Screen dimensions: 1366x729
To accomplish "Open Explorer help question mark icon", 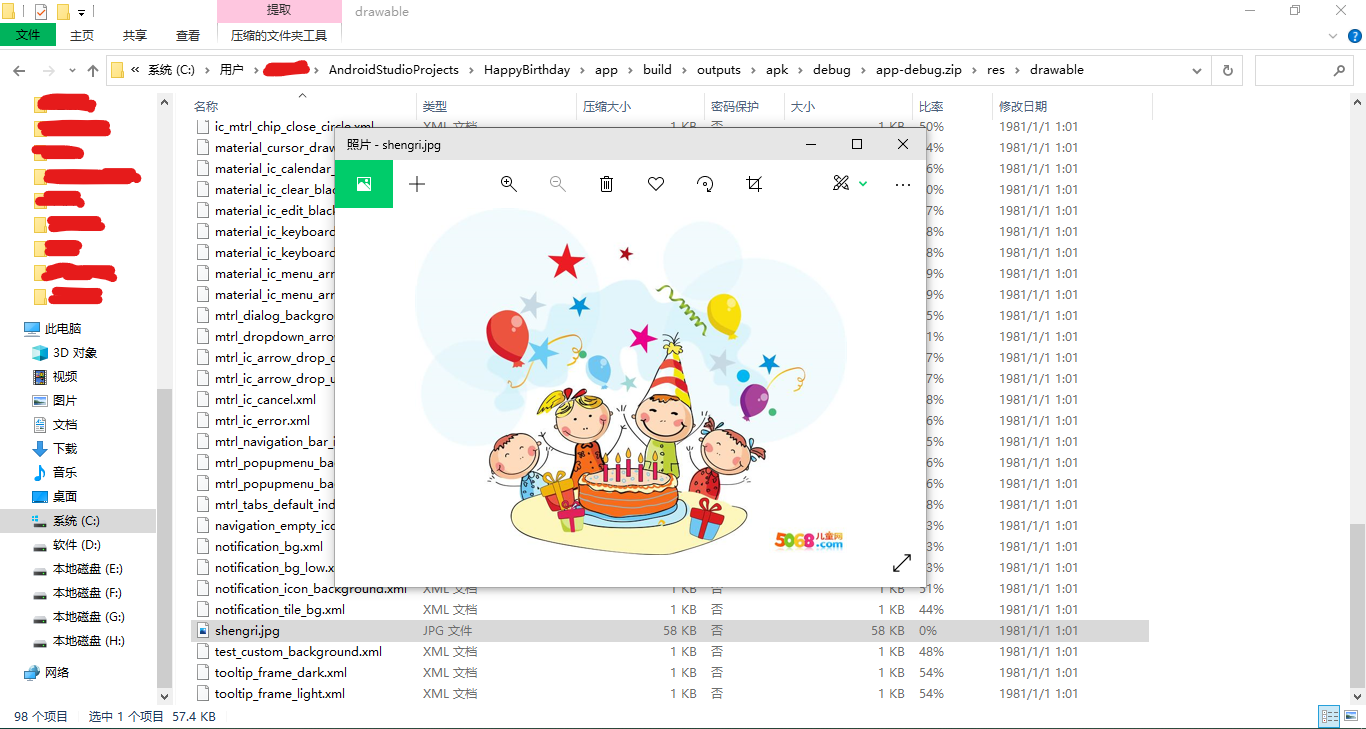I will [1354, 35].
